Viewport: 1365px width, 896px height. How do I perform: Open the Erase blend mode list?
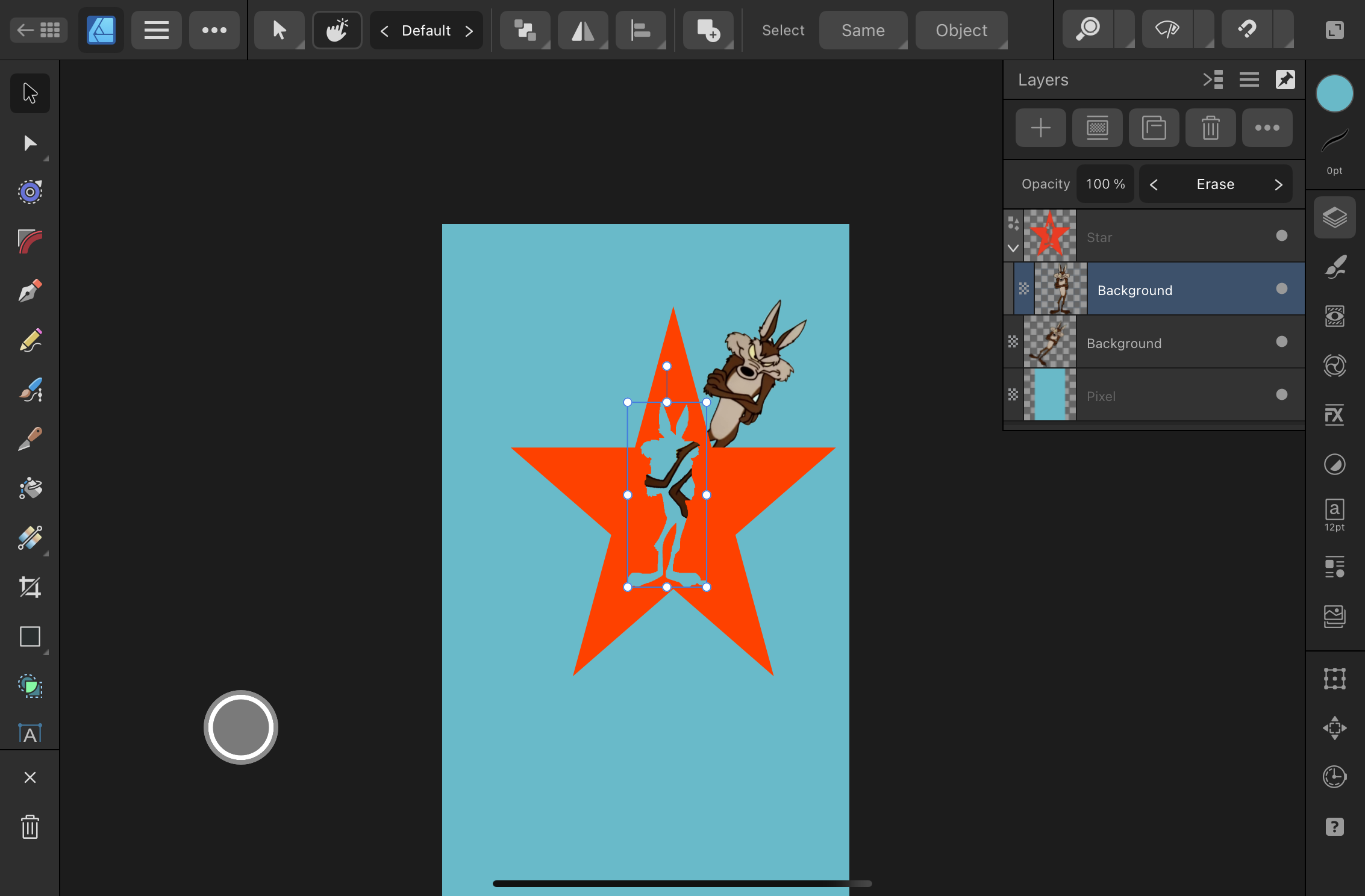(x=1216, y=184)
